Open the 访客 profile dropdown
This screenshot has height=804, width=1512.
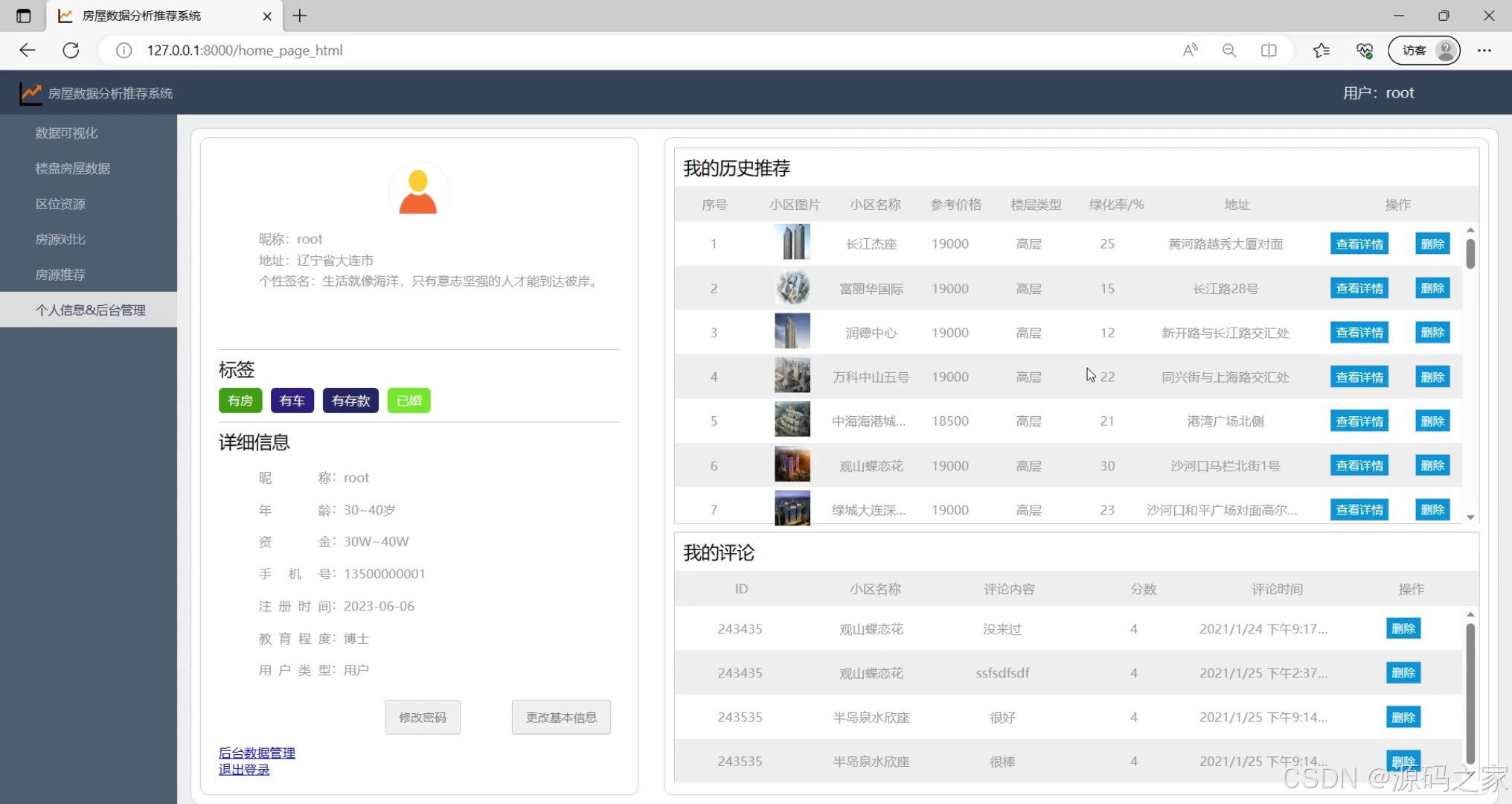tap(1422, 50)
